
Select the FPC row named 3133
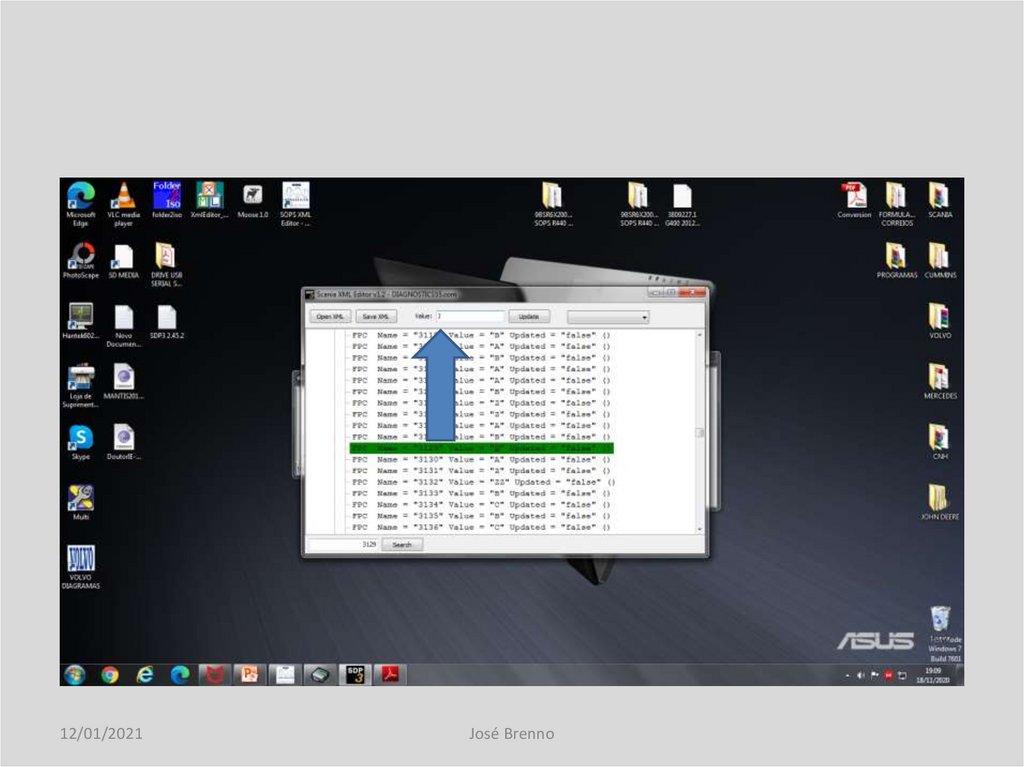click(x=481, y=493)
